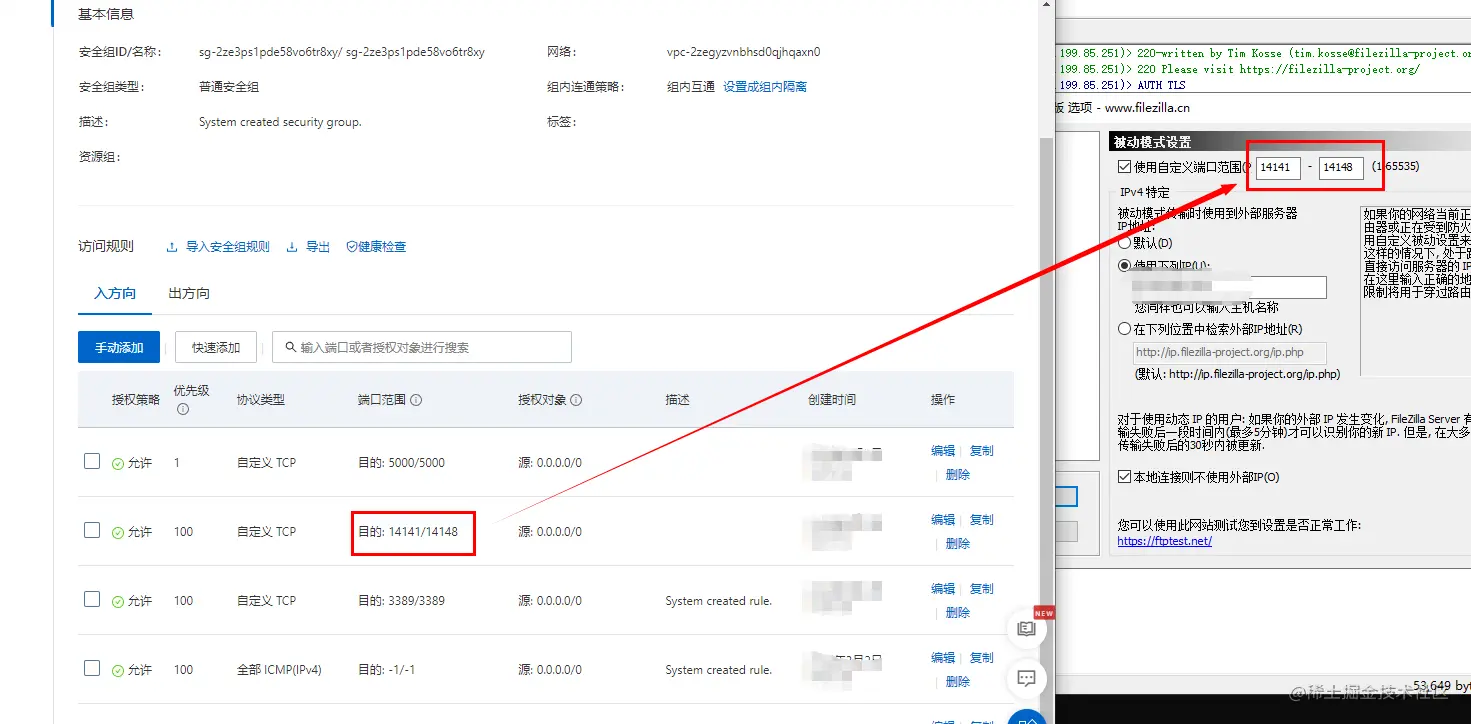Toggle 本地连接则不使用外部IP checkbox
The image size is (1471, 724).
pos(1125,478)
